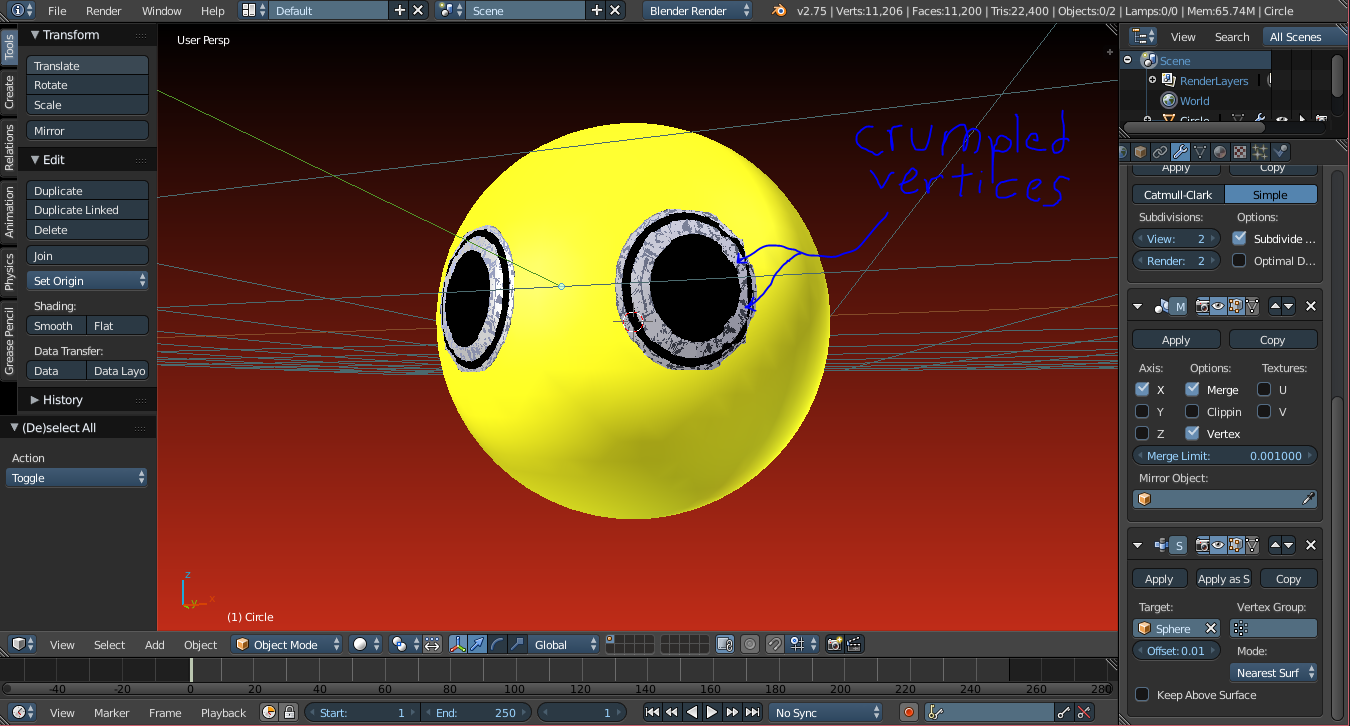The image size is (1350, 726).
Task: Open the File menu
Action: point(57,10)
